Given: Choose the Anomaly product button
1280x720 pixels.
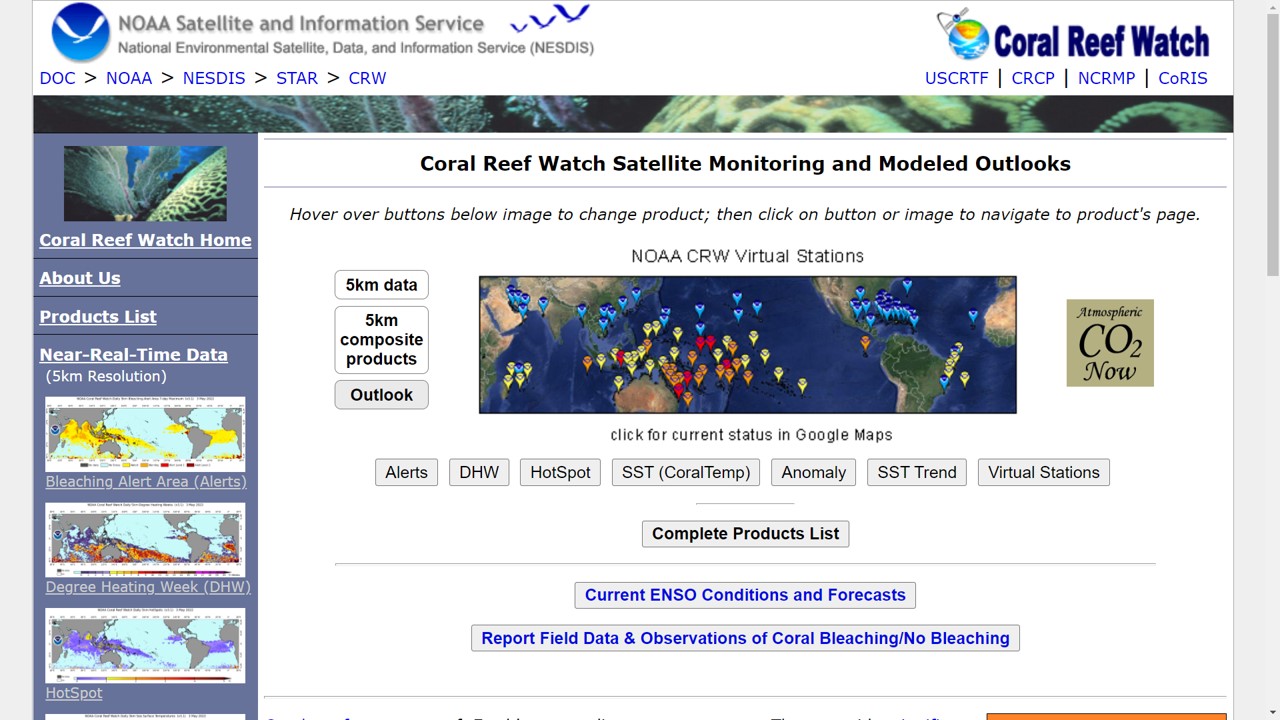Looking at the screenshot, I should pyautogui.click(x=813, y=473).
